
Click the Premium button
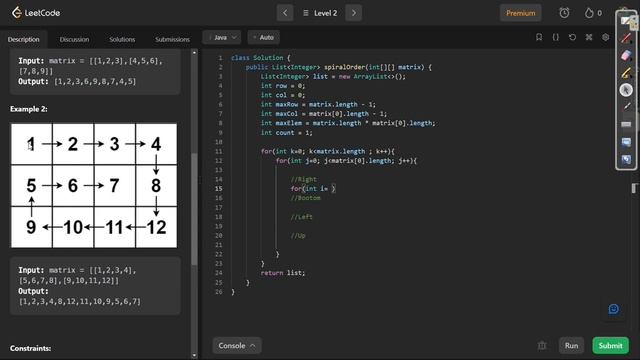coord(520,13)
